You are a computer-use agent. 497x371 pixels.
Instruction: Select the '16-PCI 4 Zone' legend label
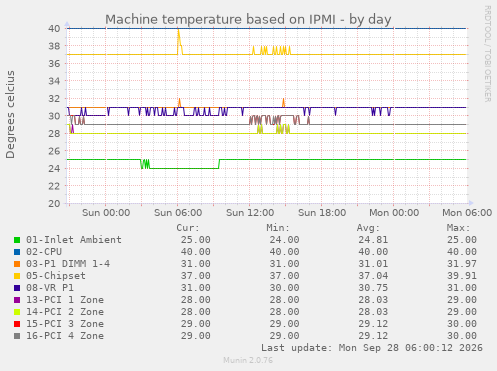65,336
